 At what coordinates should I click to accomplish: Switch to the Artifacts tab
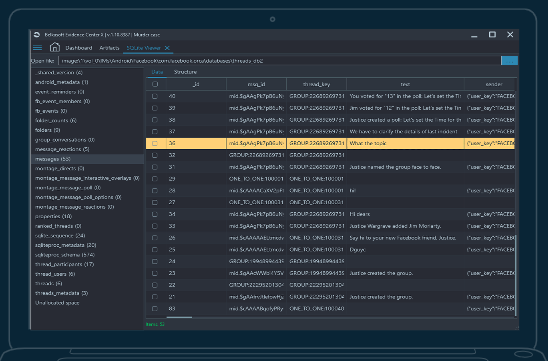(109, 48)
